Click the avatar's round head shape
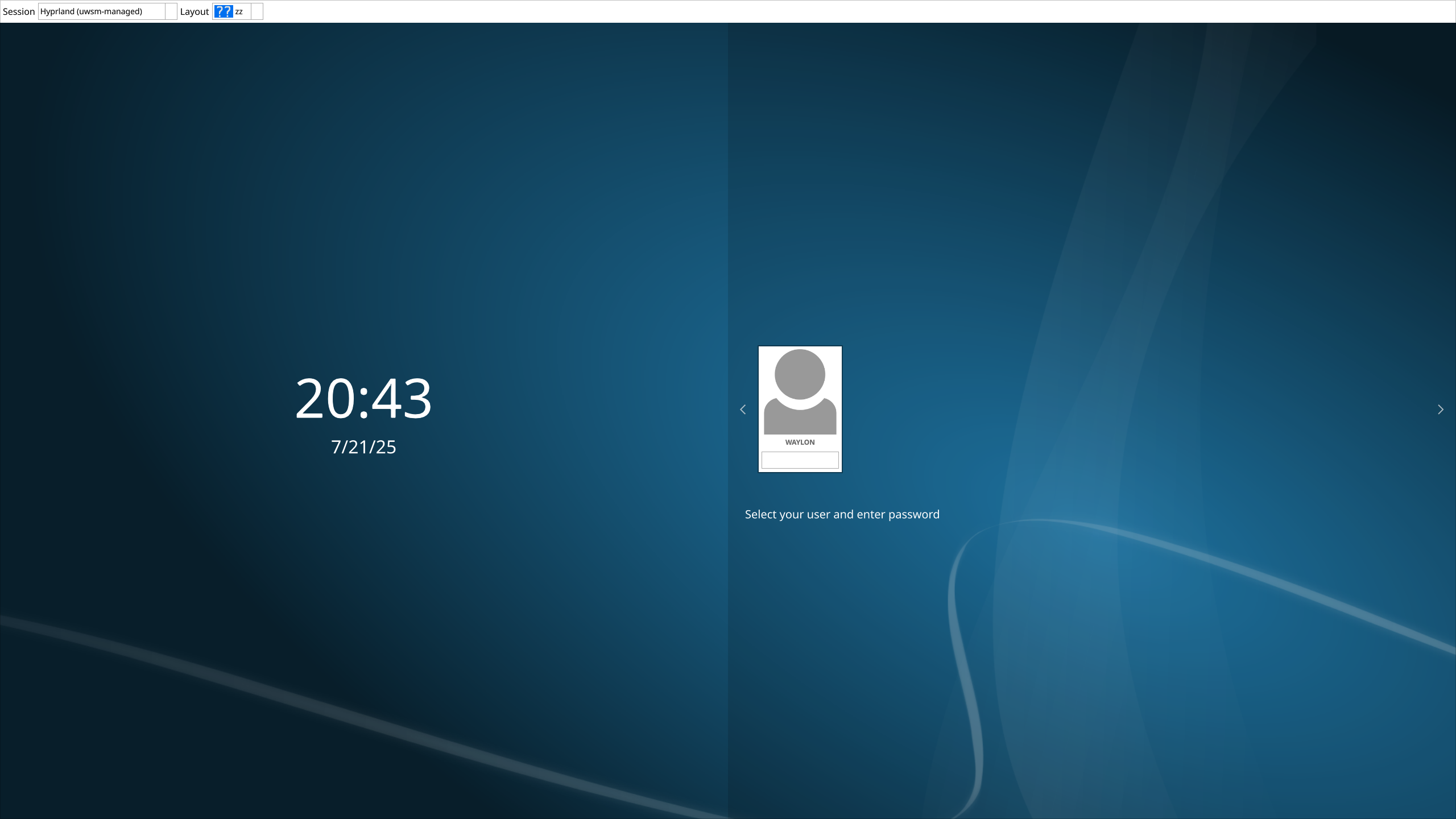Image resolution: width=1456 pixels, height=819 pixels. point(800,374)
